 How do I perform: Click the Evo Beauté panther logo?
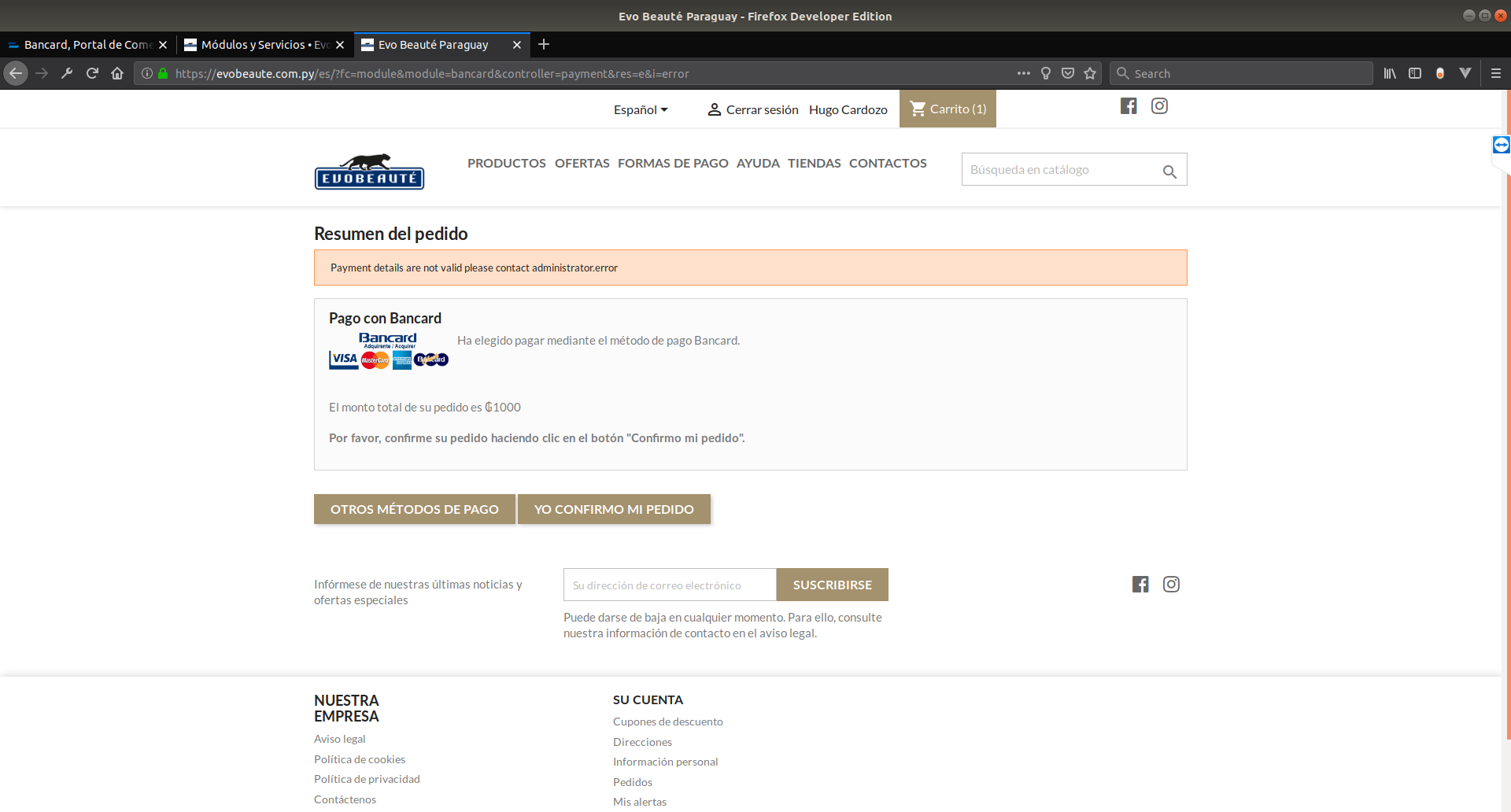[x=369, y=171]
